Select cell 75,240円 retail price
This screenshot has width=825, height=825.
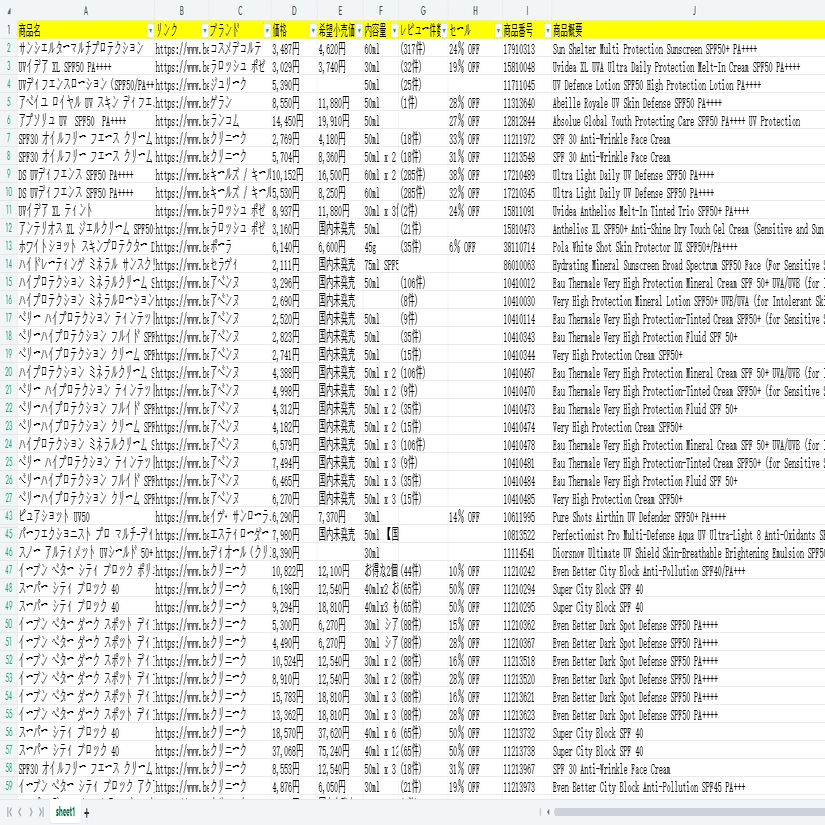(x=340, y=751)
